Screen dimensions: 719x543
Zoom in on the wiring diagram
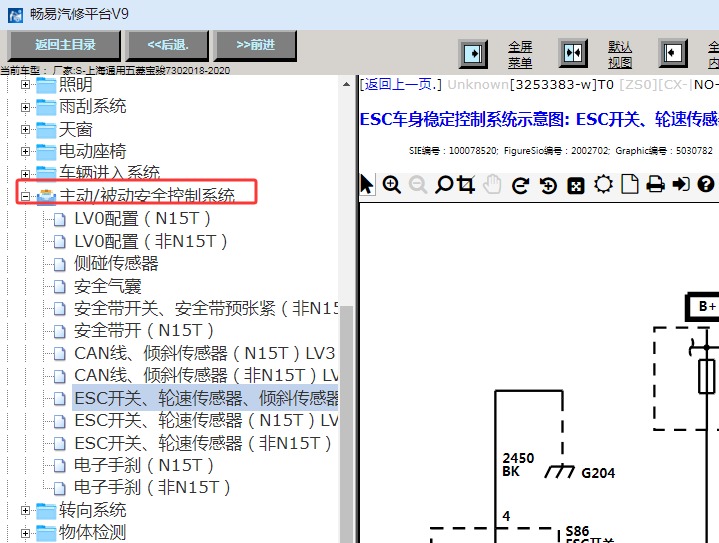tap(392, 185)
